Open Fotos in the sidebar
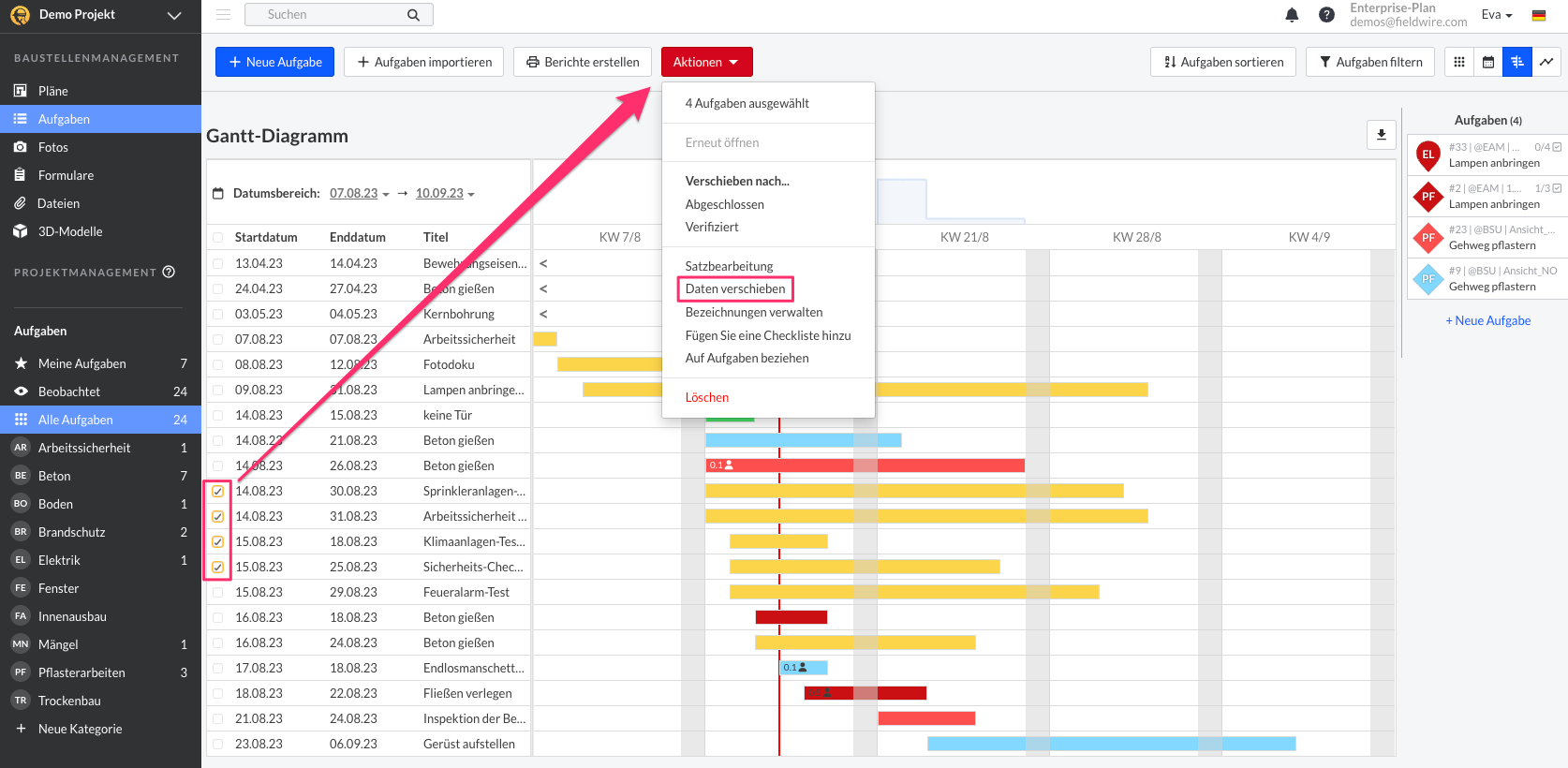This screenshot has height=768, width=1568. click(53, 147)
